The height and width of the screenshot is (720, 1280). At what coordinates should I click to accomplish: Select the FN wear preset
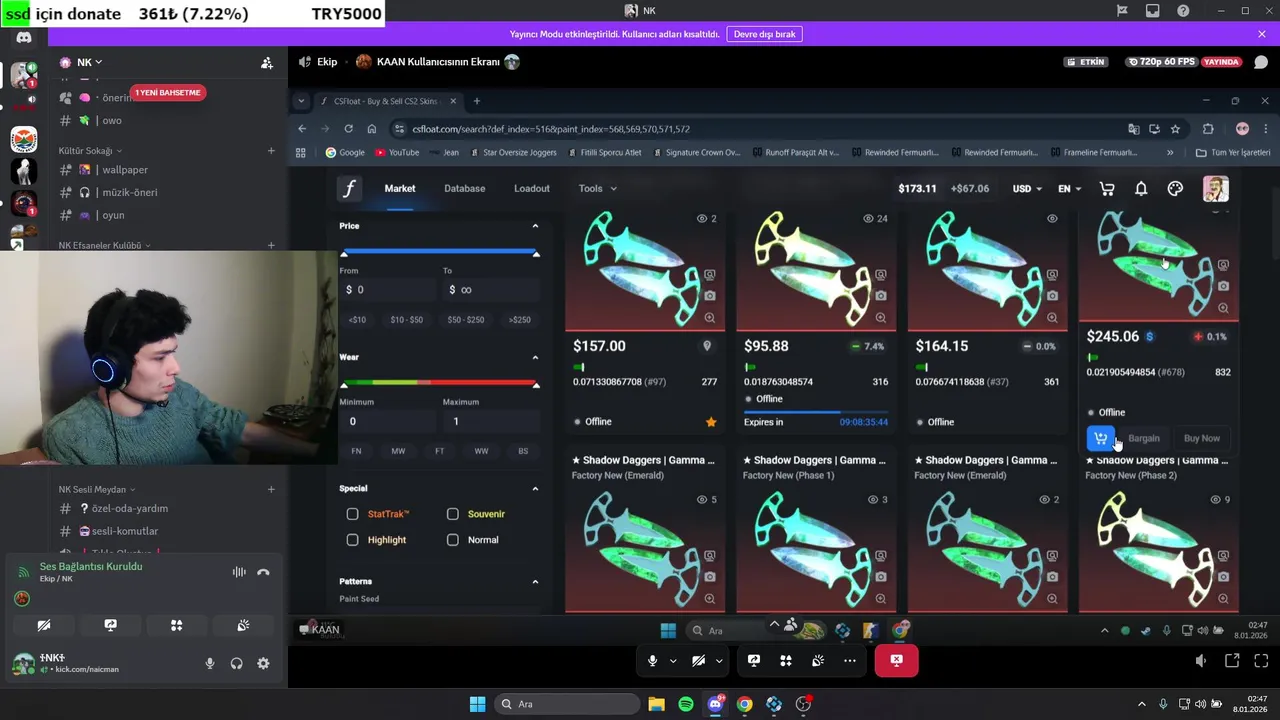pyautogui.click(x=356, y=451)
